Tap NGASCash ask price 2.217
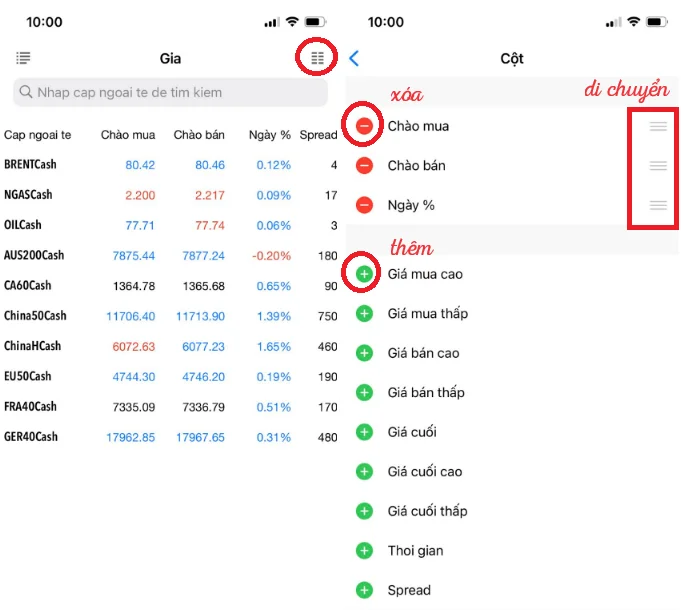The width and height of the screenshot is (681, 610). pyautogui.click(x=210, y=195)
